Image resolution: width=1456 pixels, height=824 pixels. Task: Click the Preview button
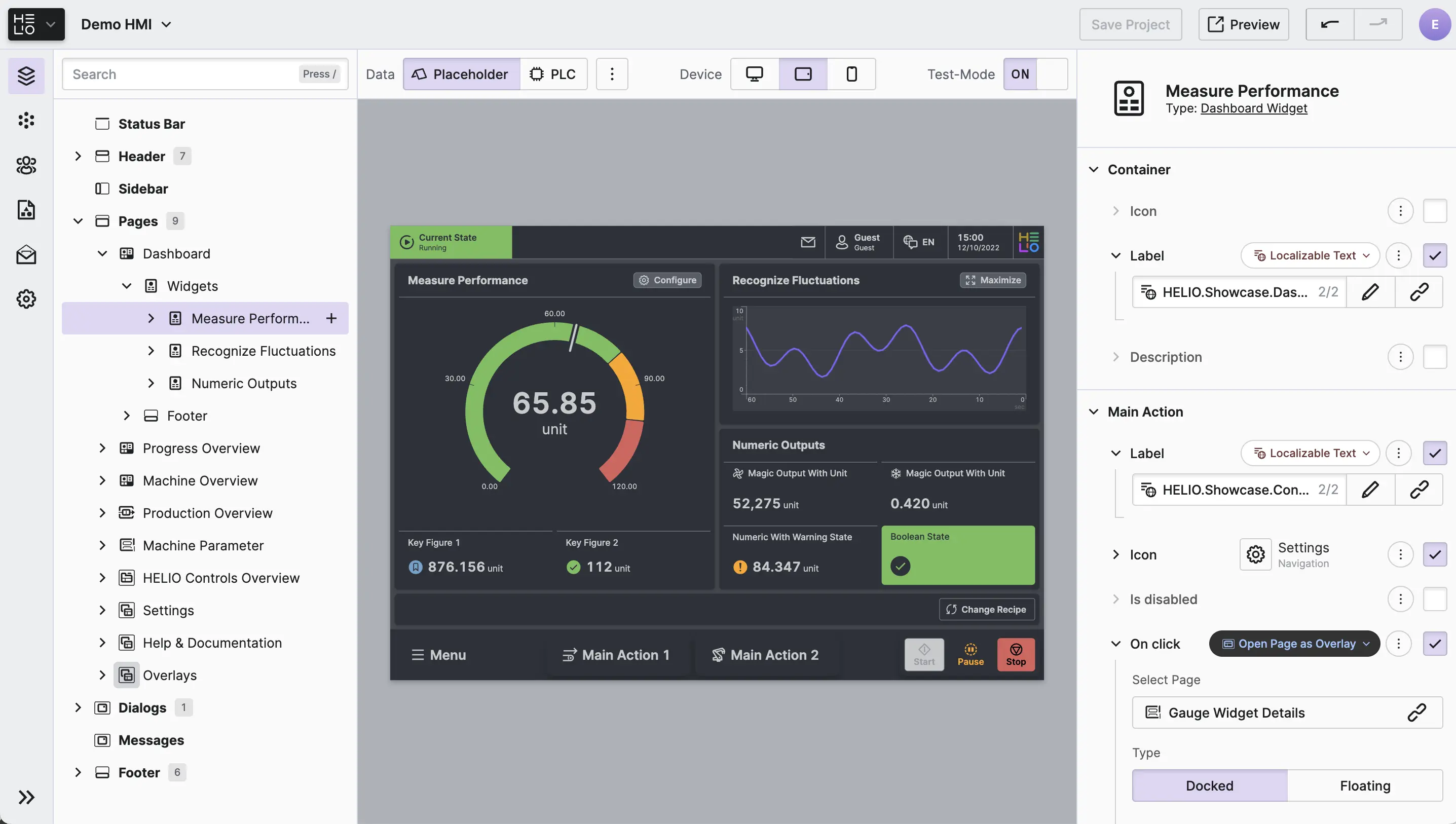(x=1243, y=24)
